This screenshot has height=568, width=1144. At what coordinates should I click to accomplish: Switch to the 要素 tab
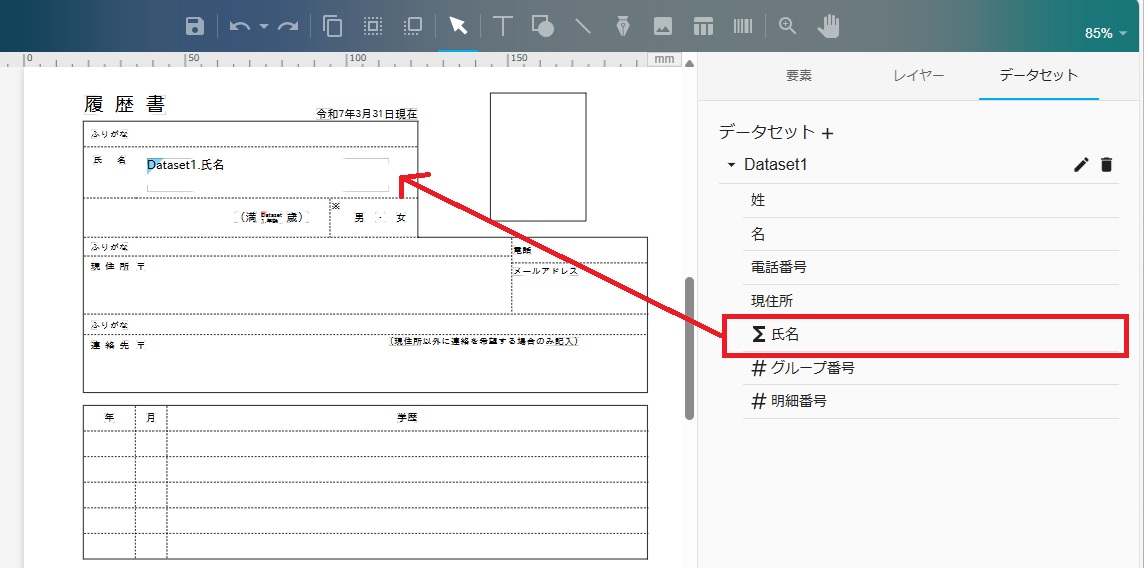pos(799,75)
